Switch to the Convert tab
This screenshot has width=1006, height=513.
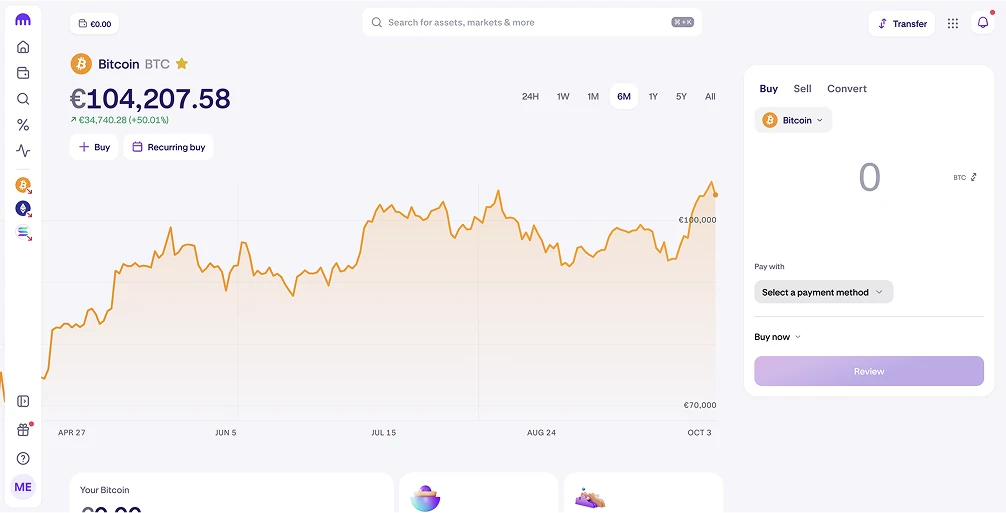pos(846,89)
